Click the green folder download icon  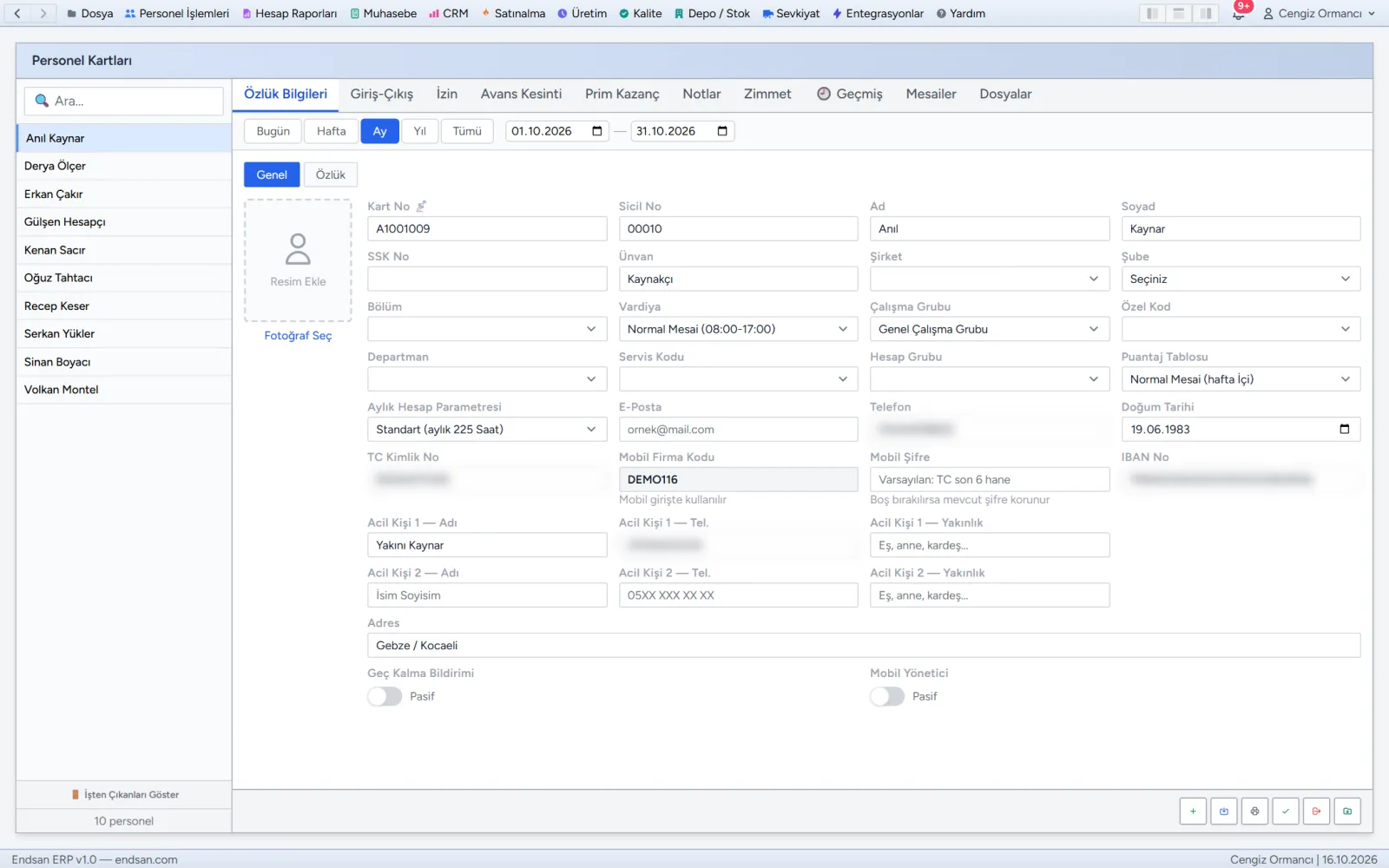pos(1347,811)
